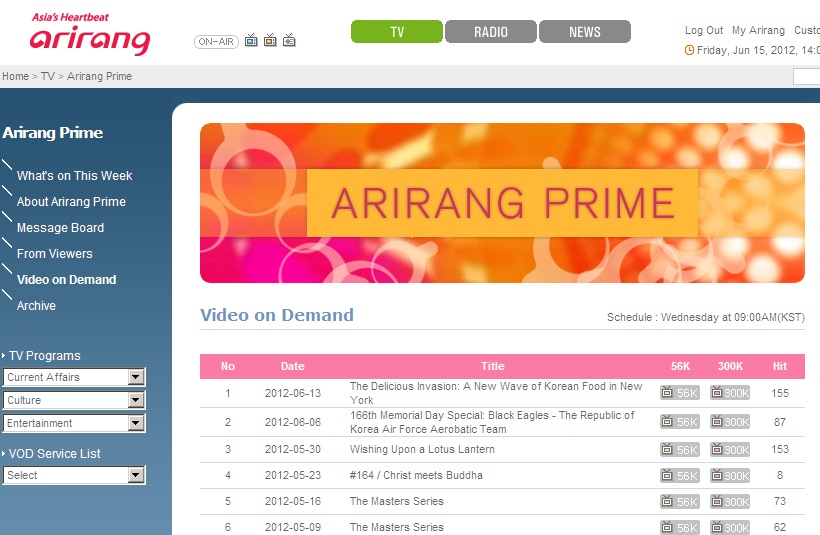Play 300K video for 2012-05-09 Masters Series
This screenshot has width=820, height=535.
(730, 527)
